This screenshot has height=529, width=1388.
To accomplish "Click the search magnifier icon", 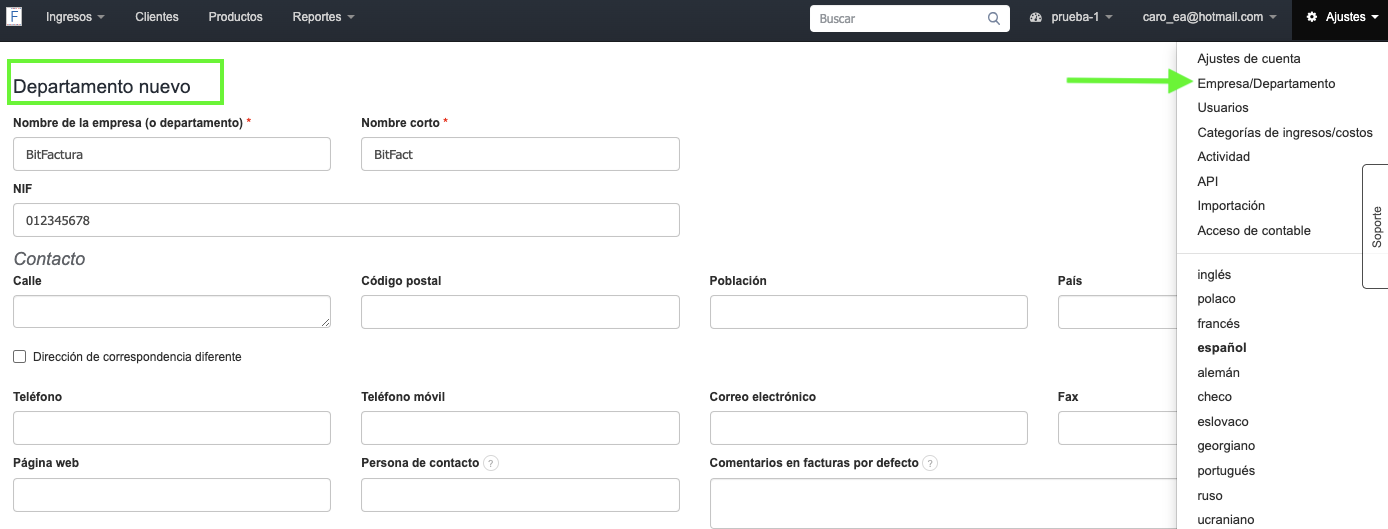I will [993, 18].
